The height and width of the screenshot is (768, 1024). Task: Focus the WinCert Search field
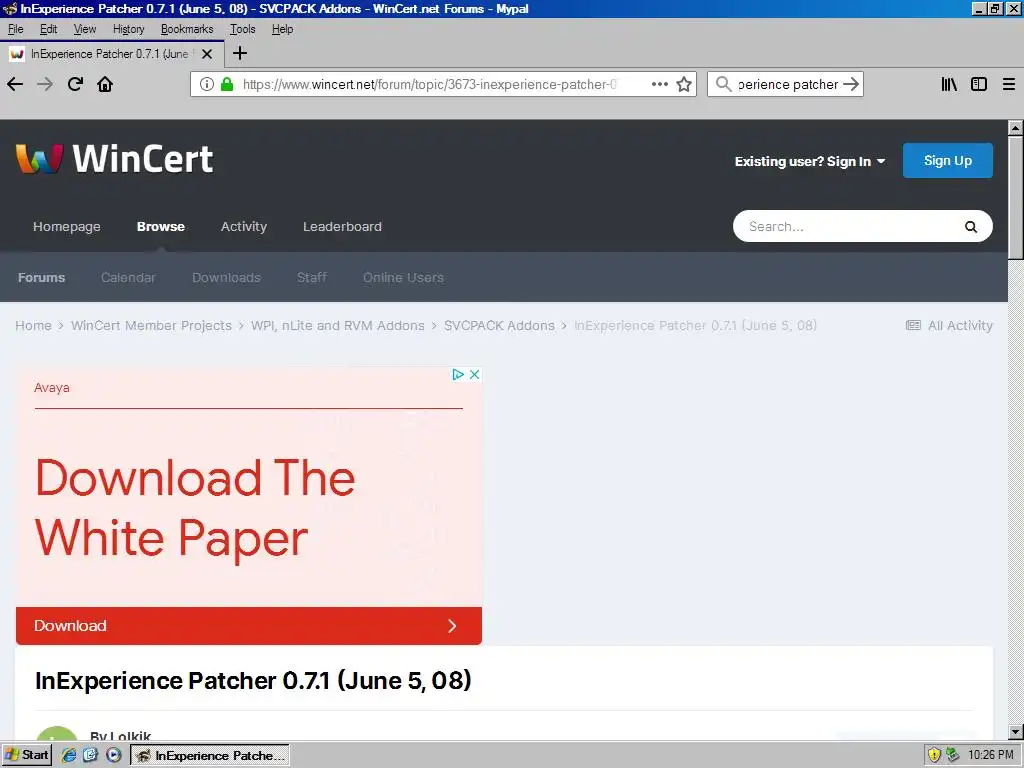(849, 226)
